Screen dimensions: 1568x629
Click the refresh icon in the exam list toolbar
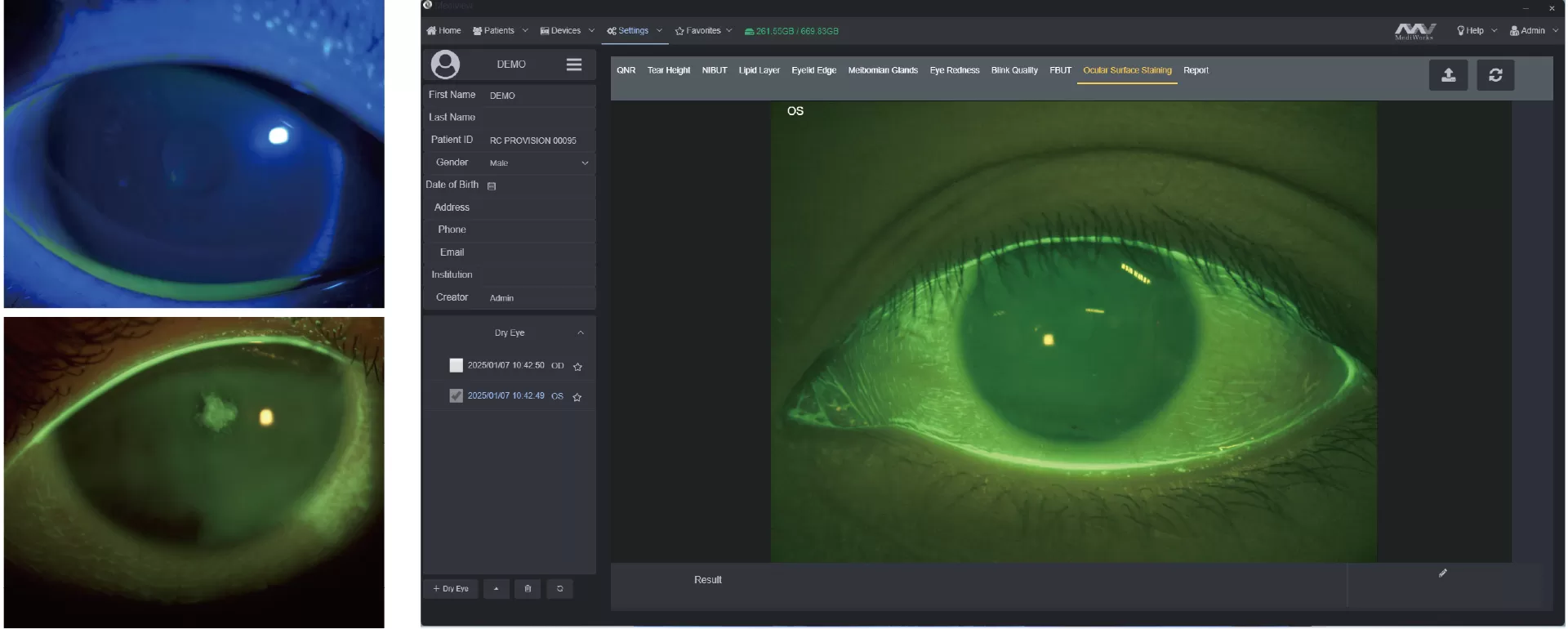coord(559,588)
